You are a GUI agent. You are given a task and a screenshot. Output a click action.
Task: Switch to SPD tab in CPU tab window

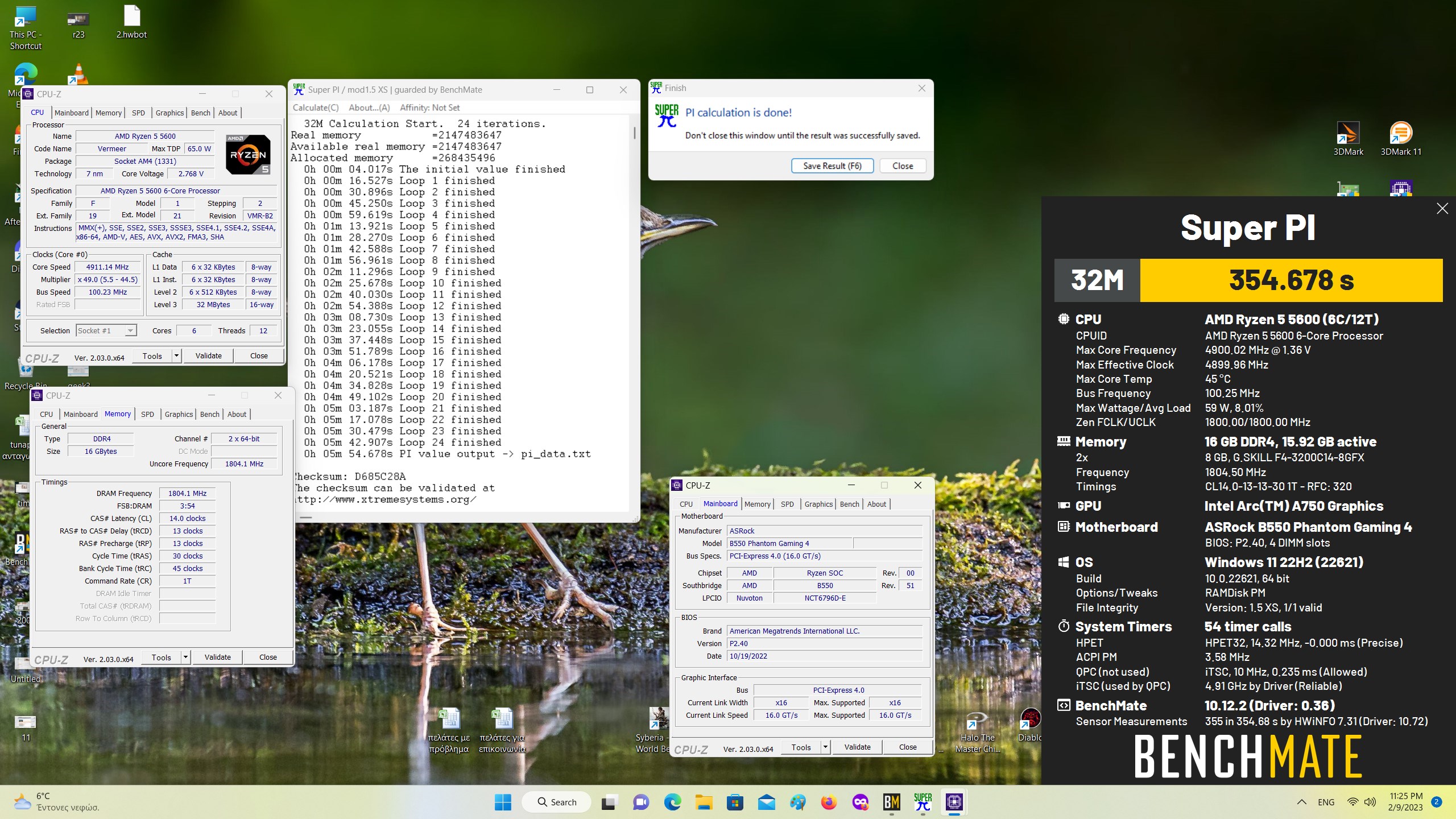click(x=138, y=113)
